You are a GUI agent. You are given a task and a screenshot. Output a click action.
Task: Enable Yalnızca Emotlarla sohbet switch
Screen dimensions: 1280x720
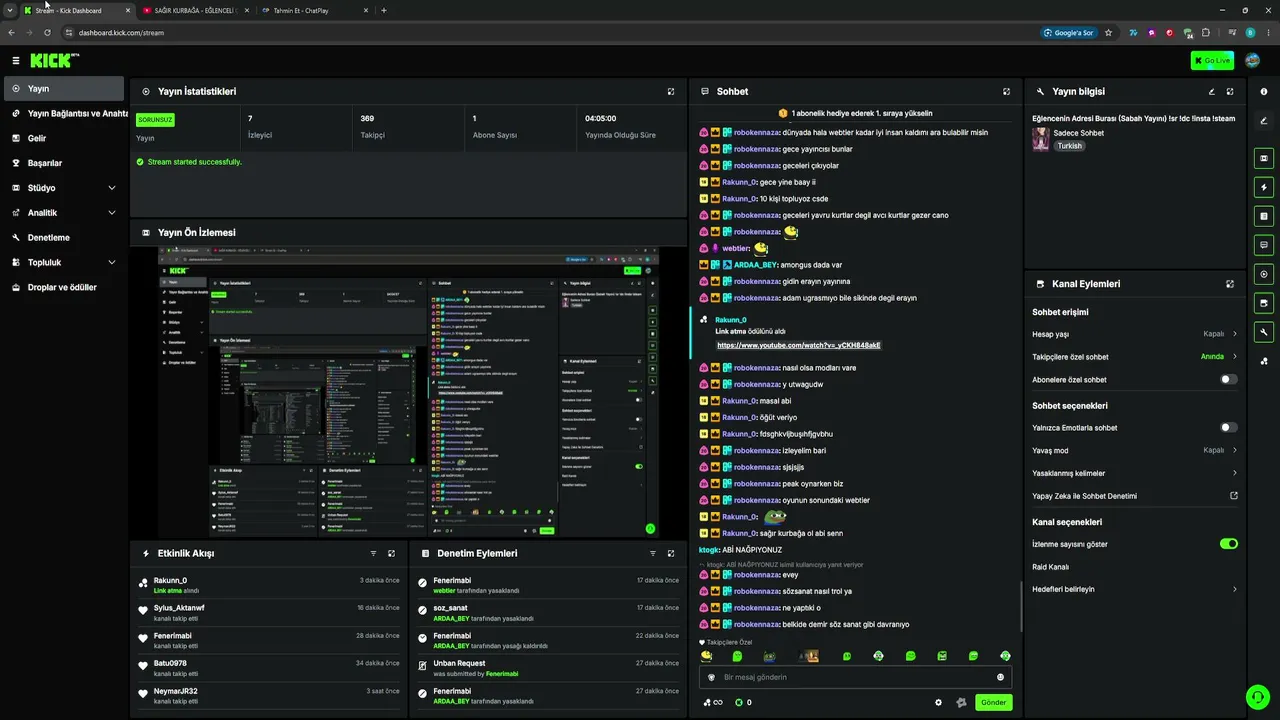tap(1229, 428)
